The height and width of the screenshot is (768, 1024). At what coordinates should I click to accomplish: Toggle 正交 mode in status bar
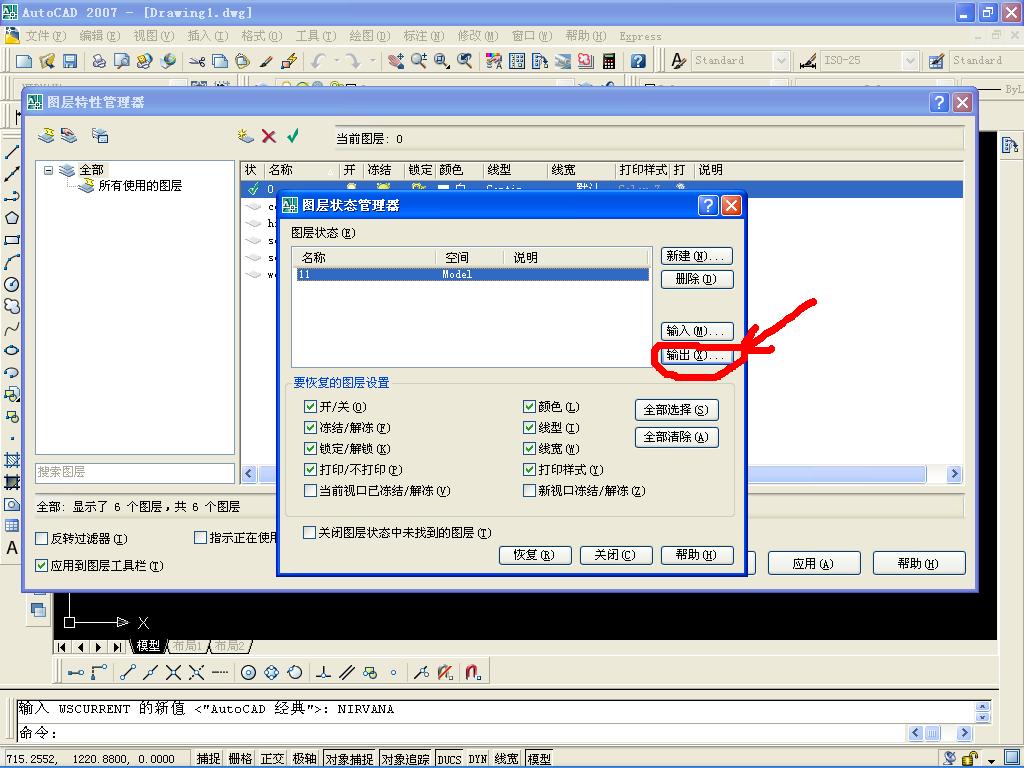click(272, 759)
